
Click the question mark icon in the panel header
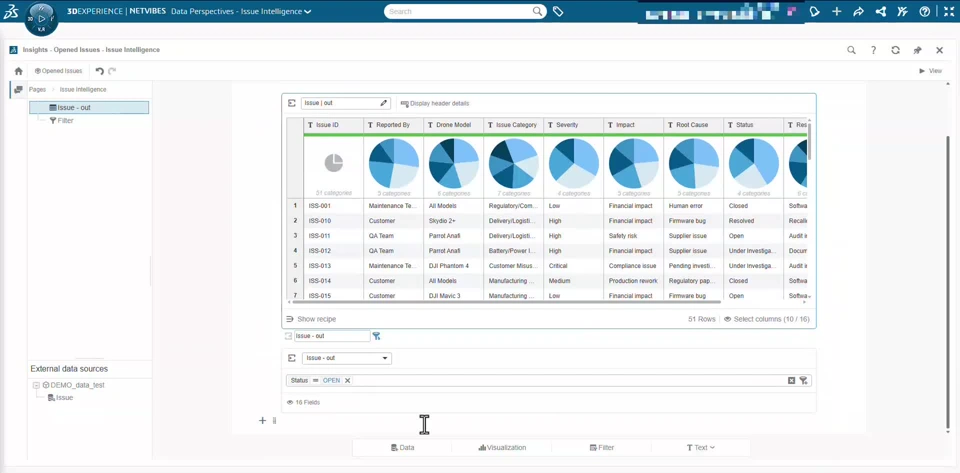(x=873, y=50)
